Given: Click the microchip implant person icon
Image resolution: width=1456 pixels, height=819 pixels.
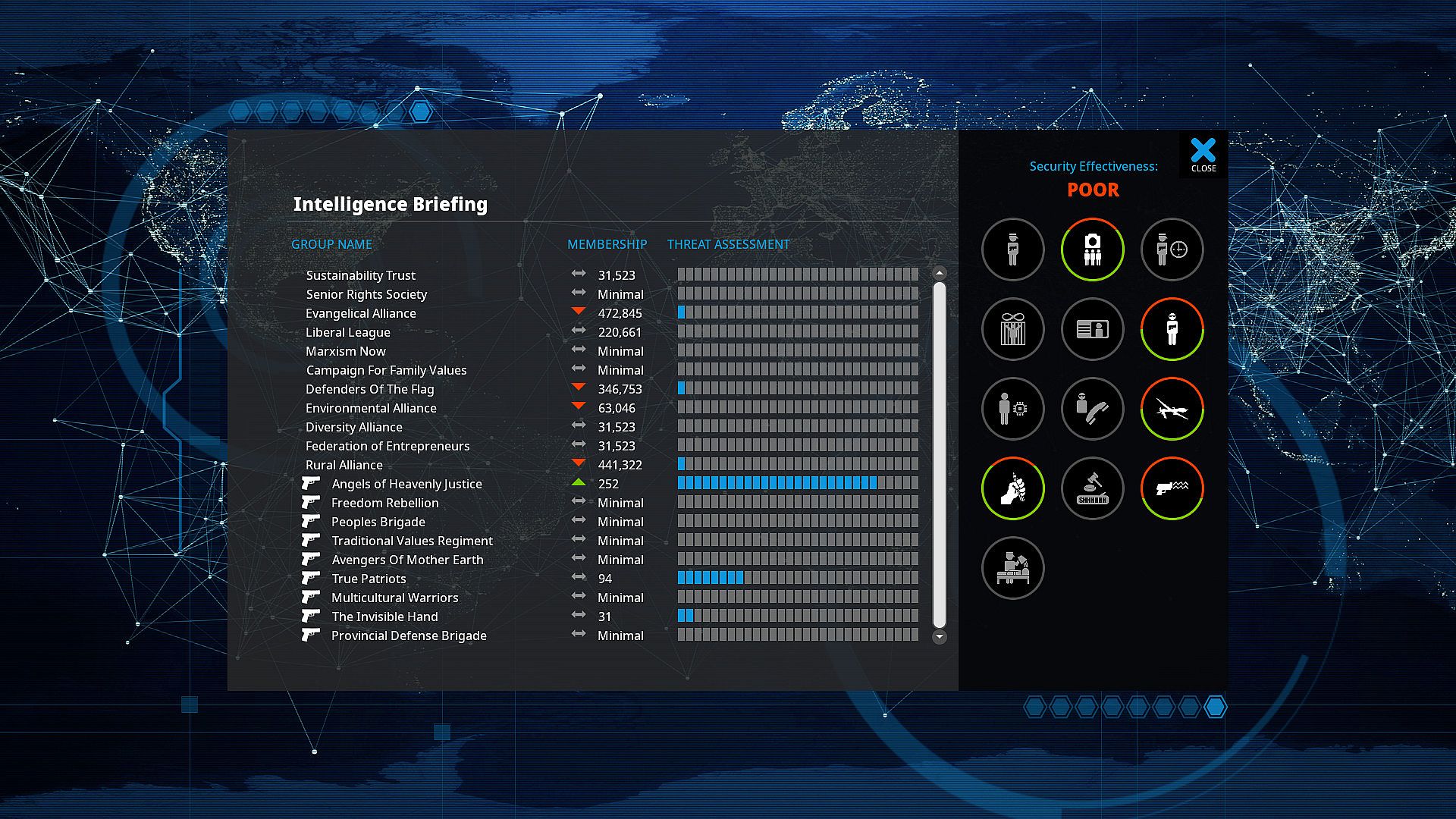Looking at the screenshot, I should (1012, 409).
